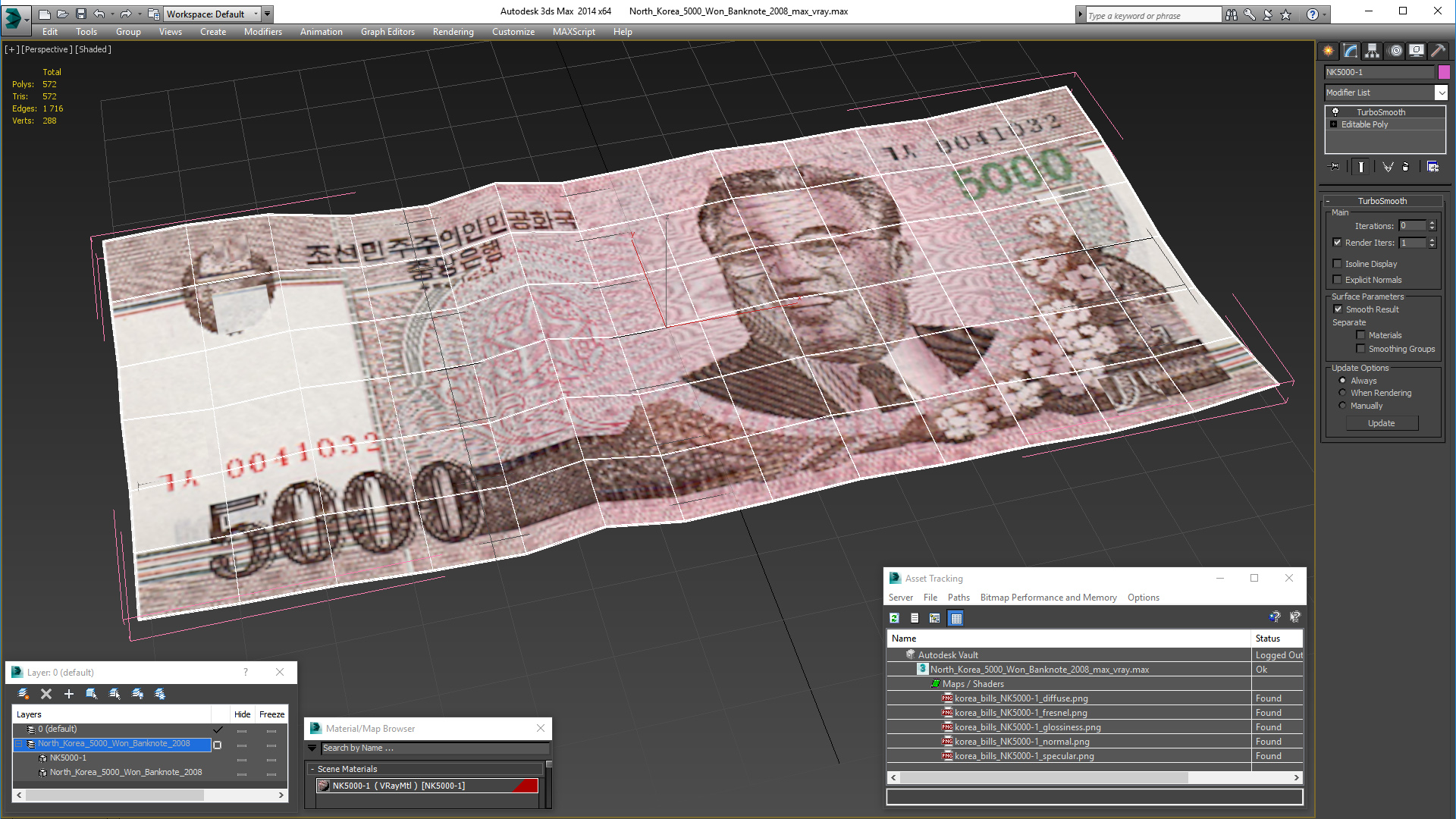Open the Motion command panel tab

(1395, 51)
